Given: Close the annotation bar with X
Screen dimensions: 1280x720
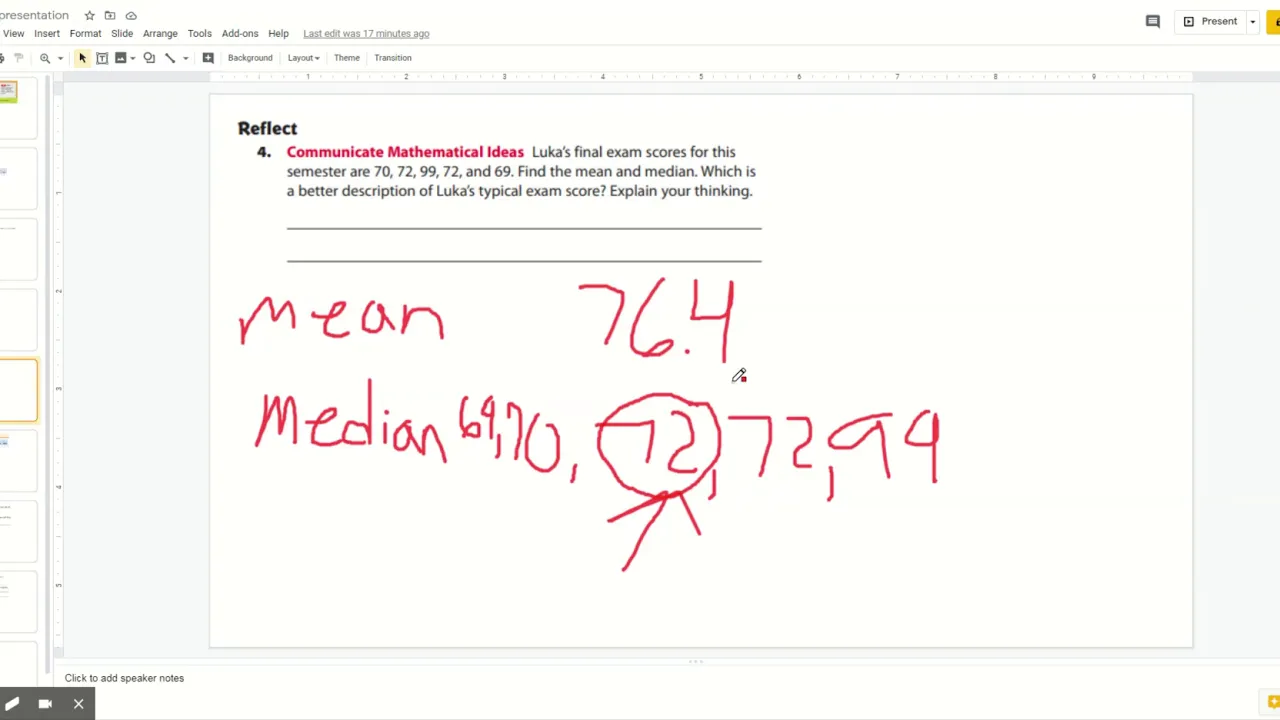Looking at the screenshot, I should click(x=78, y=704).
